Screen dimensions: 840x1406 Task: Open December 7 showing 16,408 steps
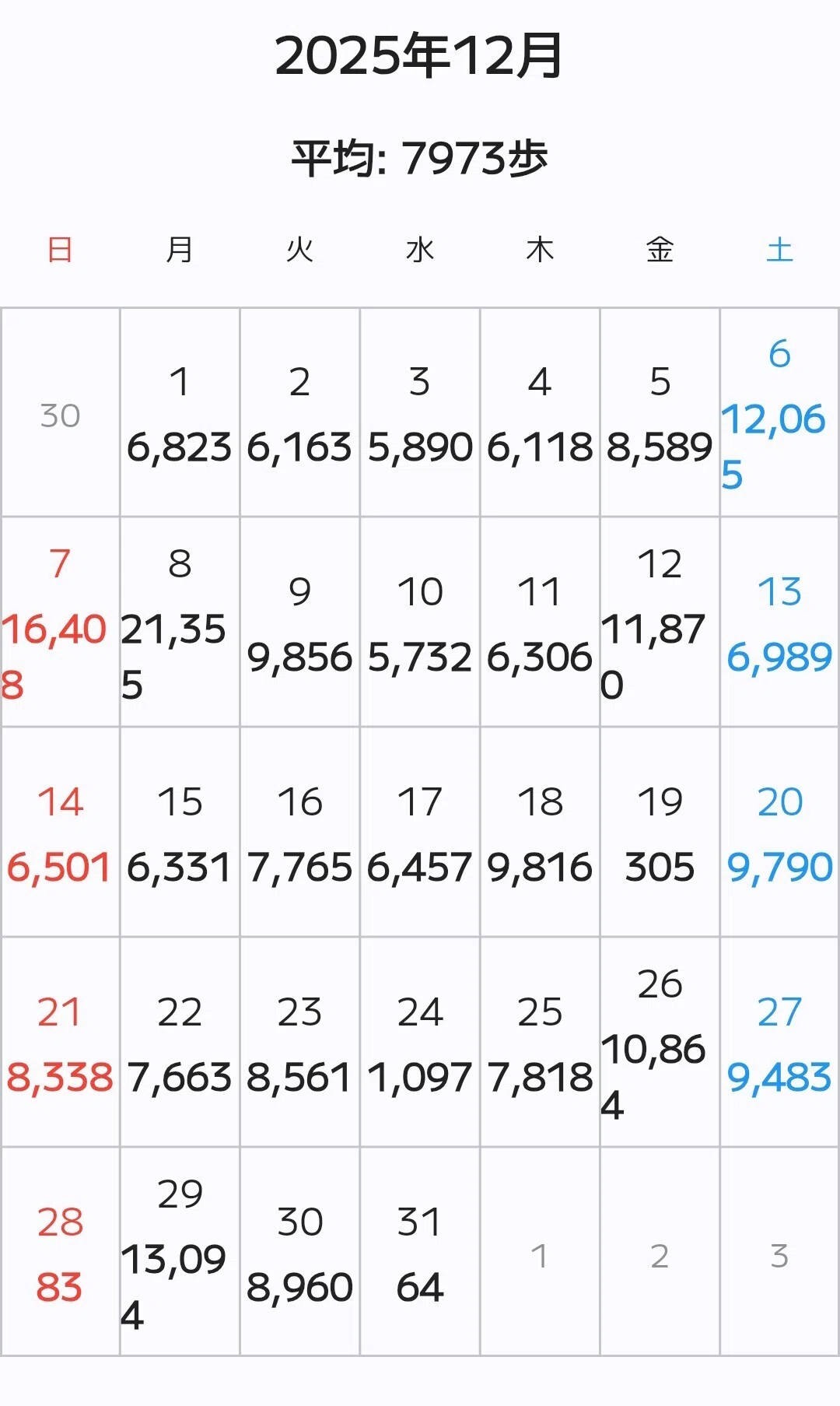(x=60, y=622)
